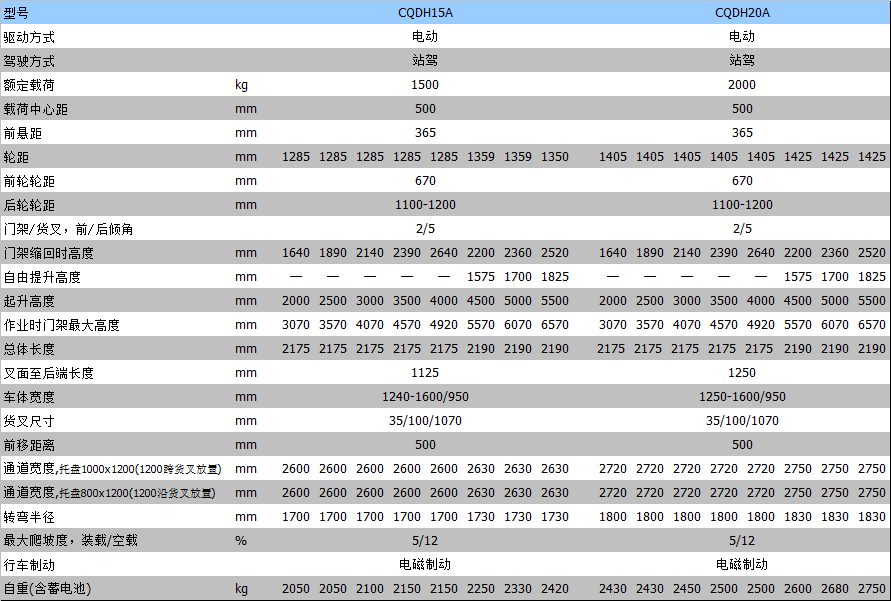Image resolution: width=891 pixels, height=601 pixels.
Task: Click the CQDH15A model column header
Action: click(425, 13)
